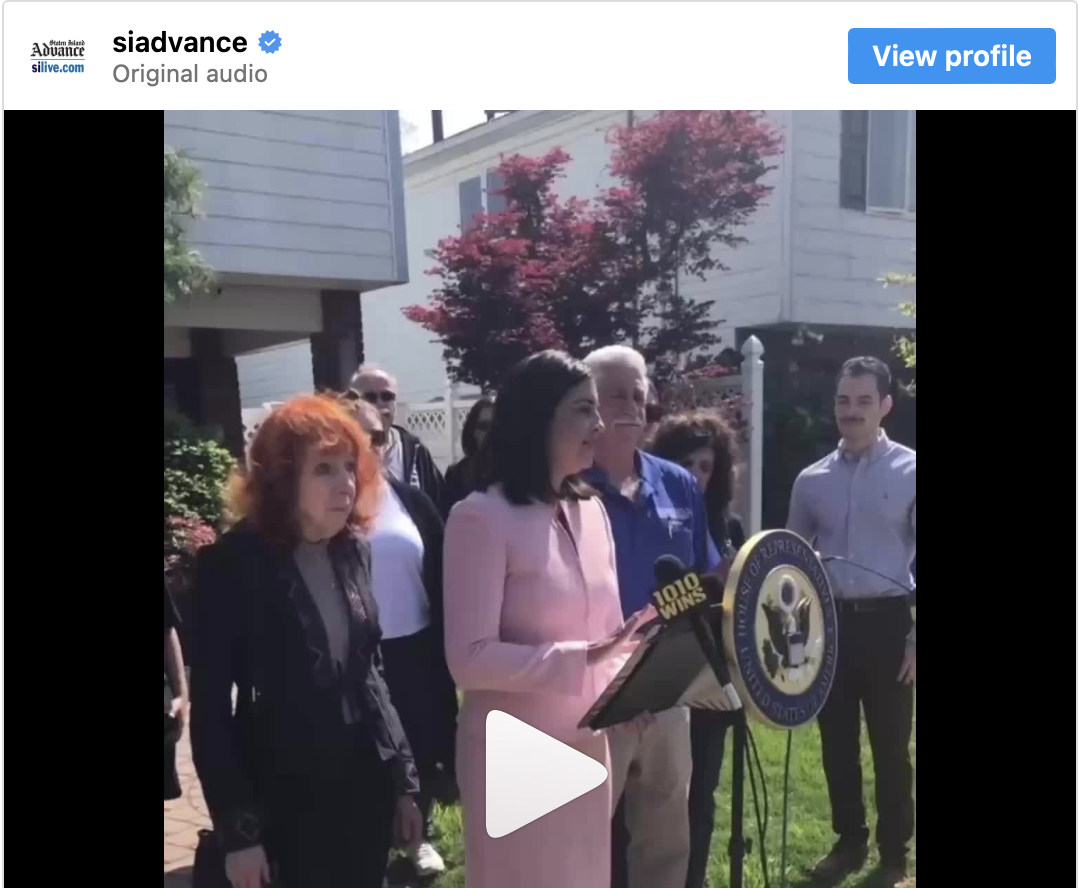Viewport: 1078px width, 888px height.
Task: Click the right black letterbox bar of video
Action: pos(996,499)
